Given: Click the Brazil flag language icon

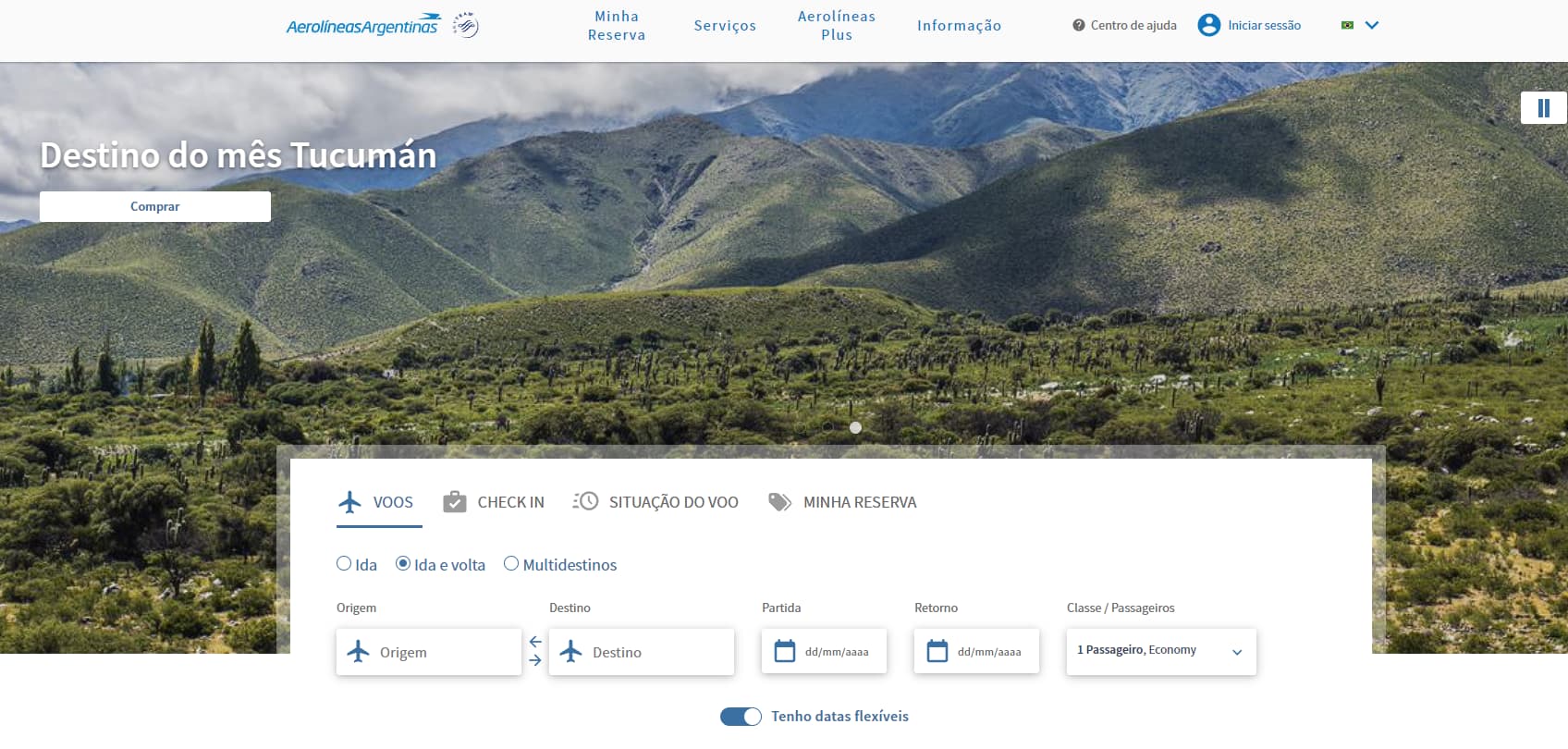Looking at the screenshot, I should click(1347, 25).
